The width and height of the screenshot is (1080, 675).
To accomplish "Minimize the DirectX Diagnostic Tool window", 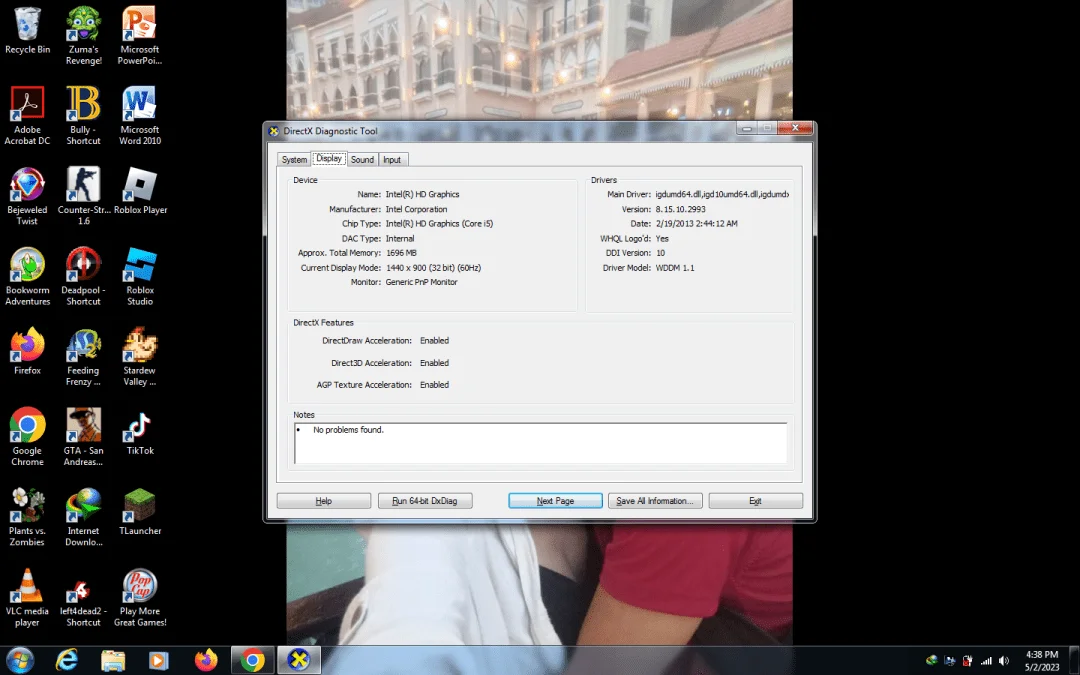I will 747,128.
